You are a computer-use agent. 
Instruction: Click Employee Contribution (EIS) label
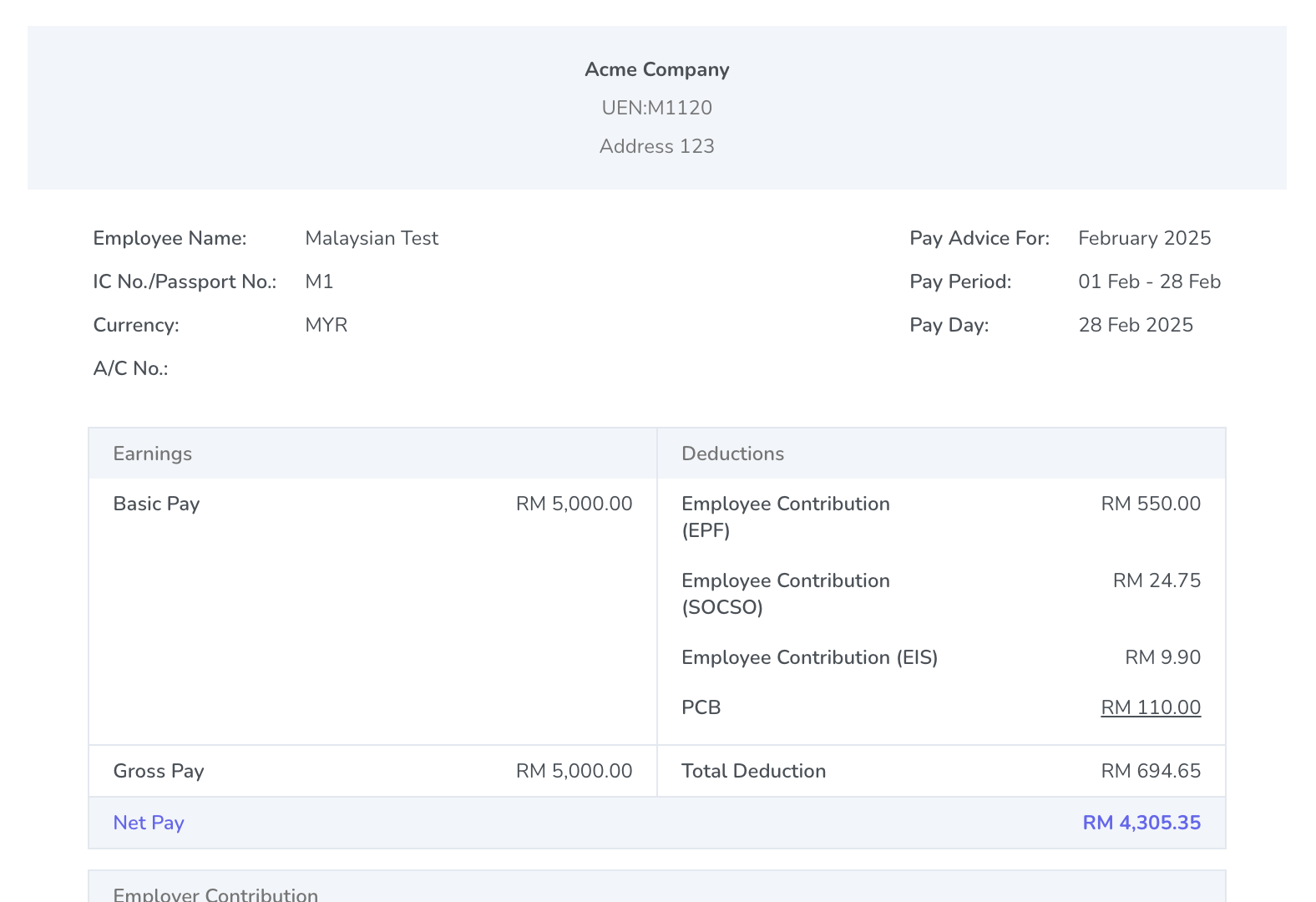[810, 657]
